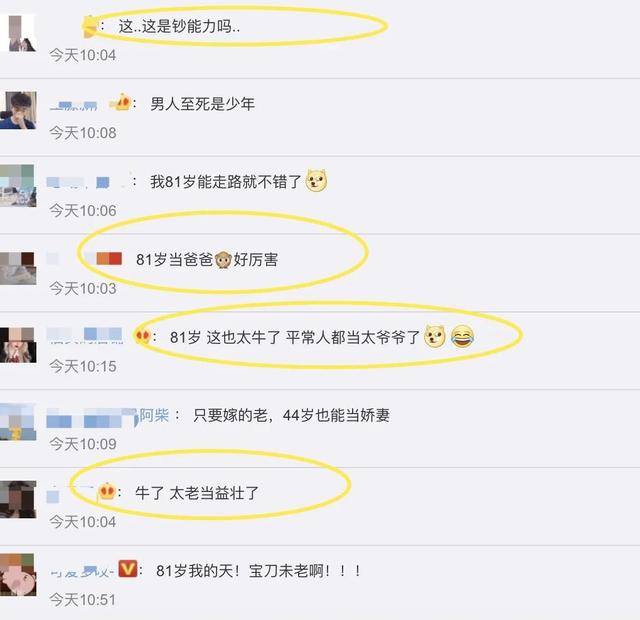
Task: Click the timestamp 今天10:15
Action: click(x=83, y=366)
